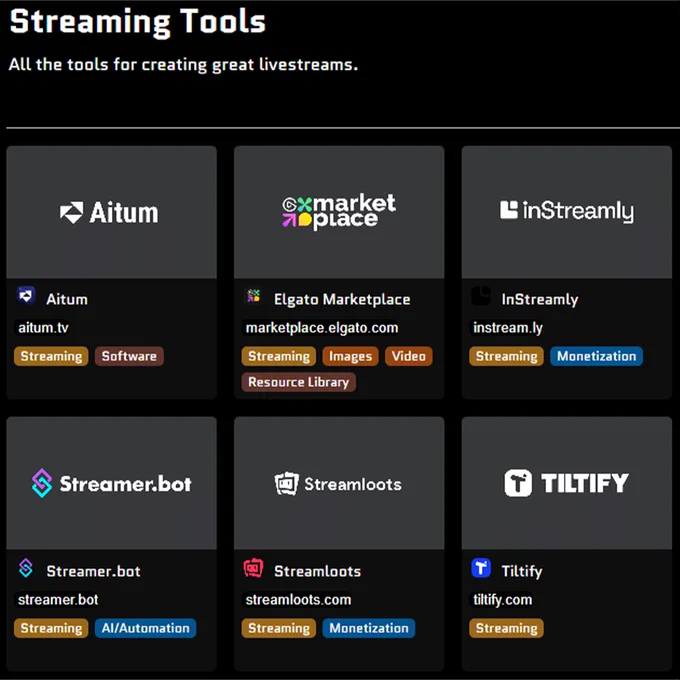Select Streaming tag on Streamer.bot card

pos(51,628)
